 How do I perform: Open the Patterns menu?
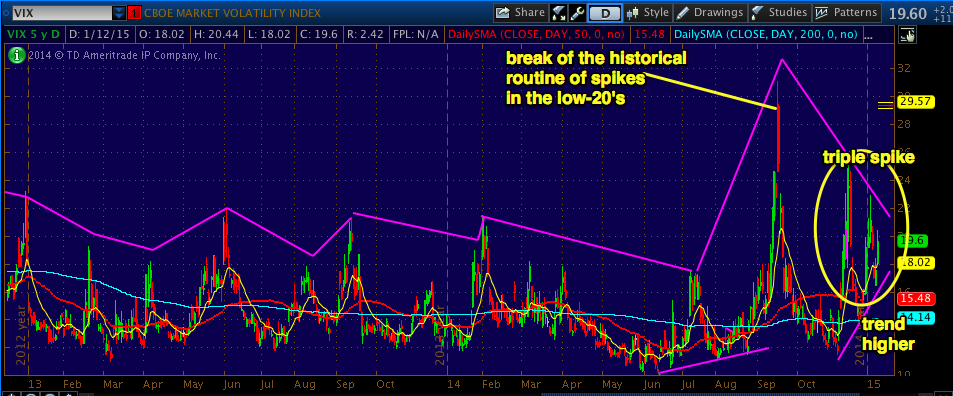847,12
